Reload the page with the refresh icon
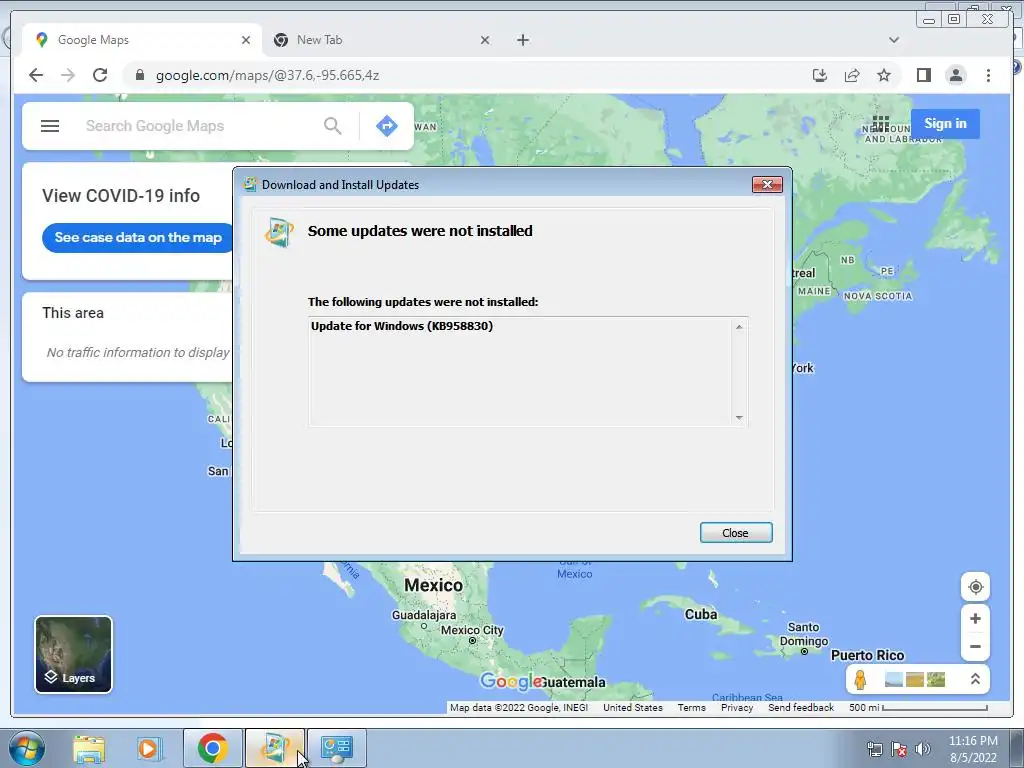This screenshot has height=768, width=1024. (100, 75)
